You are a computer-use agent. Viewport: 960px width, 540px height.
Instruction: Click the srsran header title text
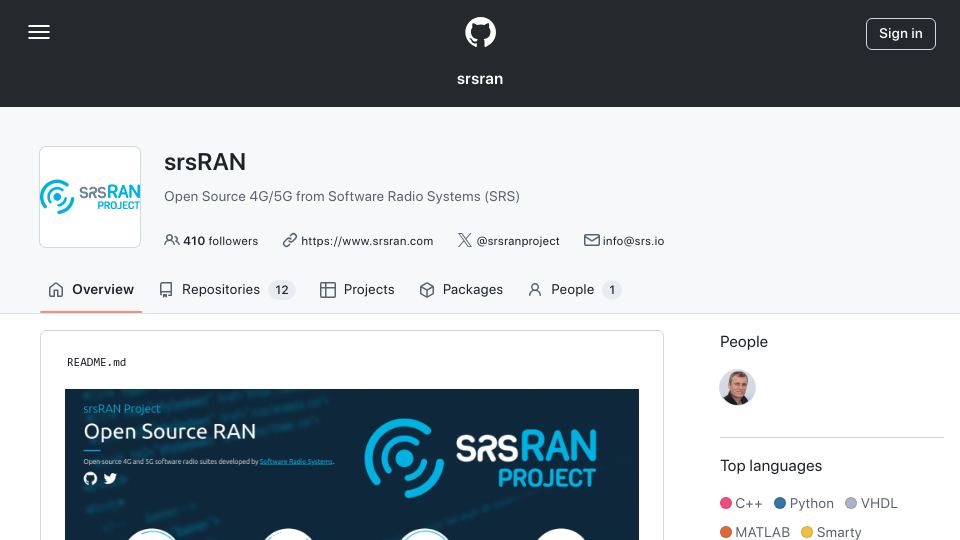tap(480, 79)
